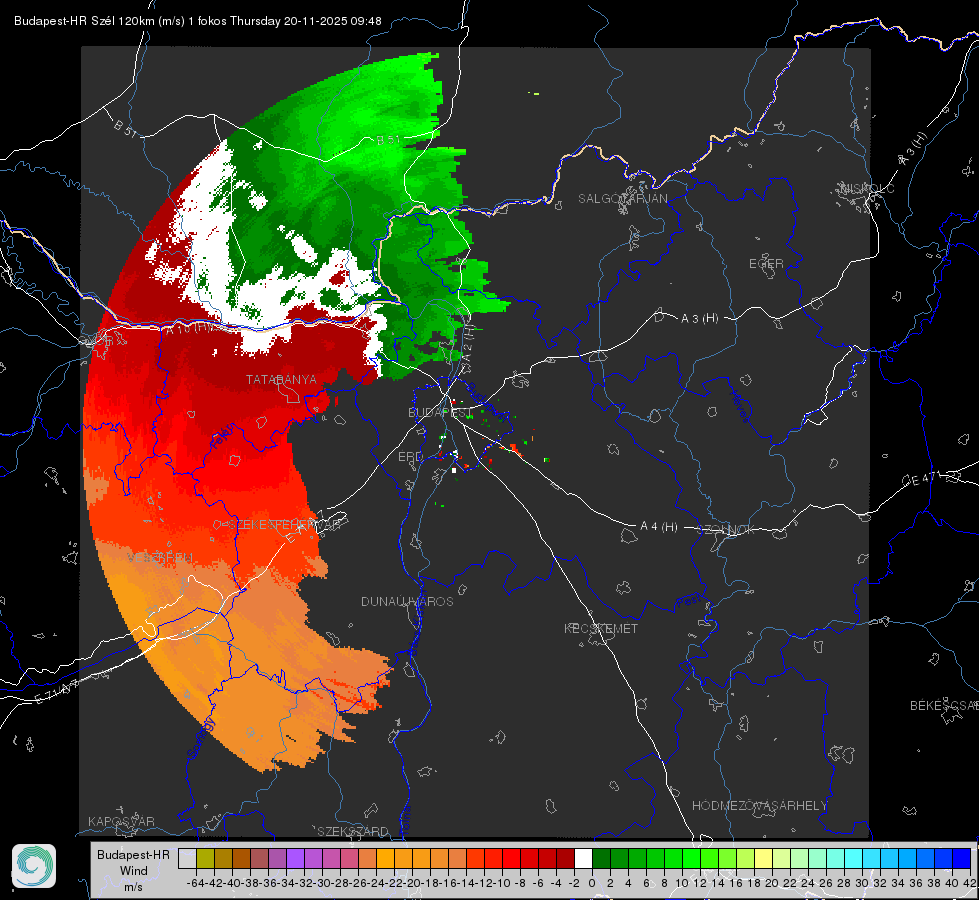Click the ERD town label
This screenshot has height=900, width=979.
[x=410, y=457]
